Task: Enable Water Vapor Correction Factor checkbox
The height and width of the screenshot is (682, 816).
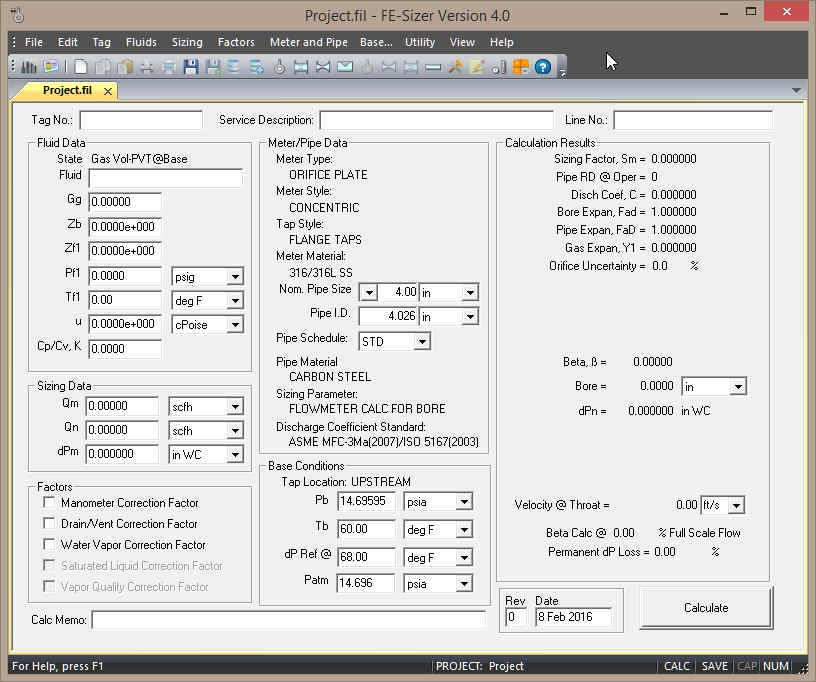Action: pos(49,544)
